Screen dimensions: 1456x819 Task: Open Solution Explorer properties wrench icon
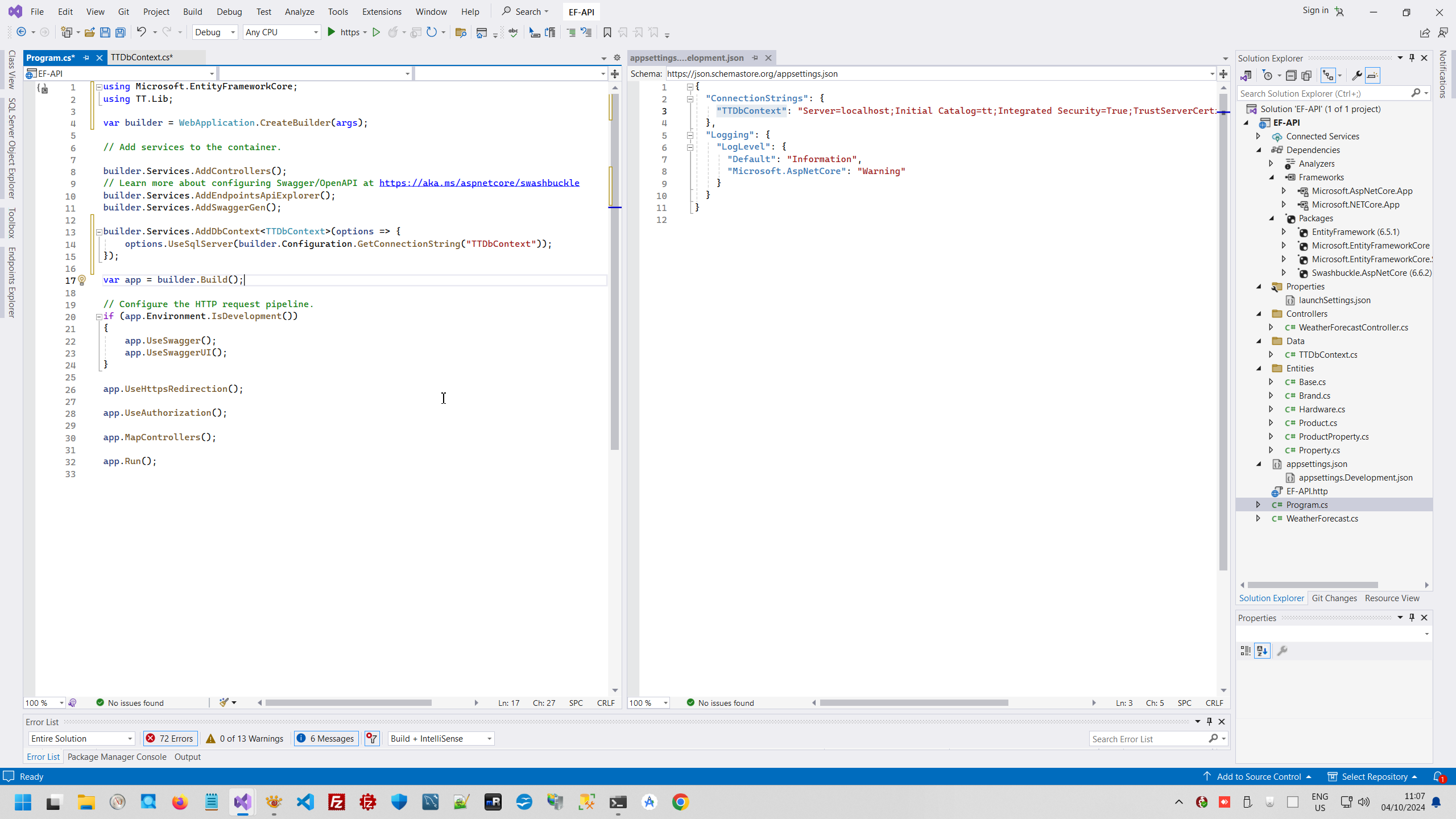[1356, 76]
